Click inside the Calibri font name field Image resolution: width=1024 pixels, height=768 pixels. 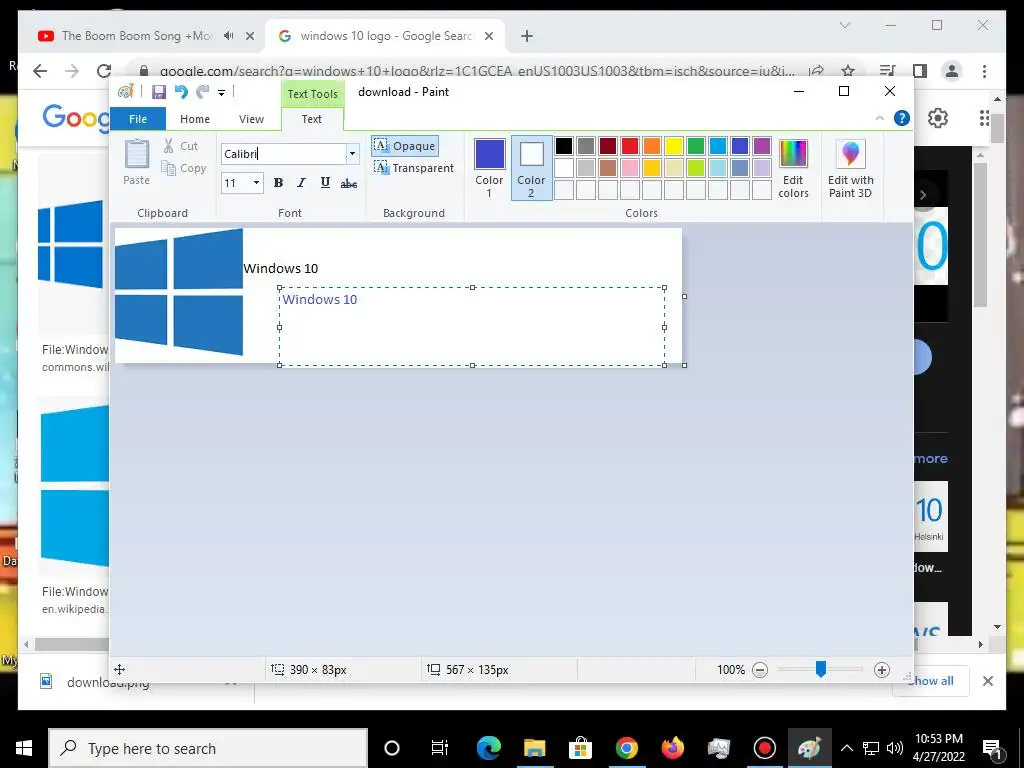pyautogui.click(x=283, y=154)
